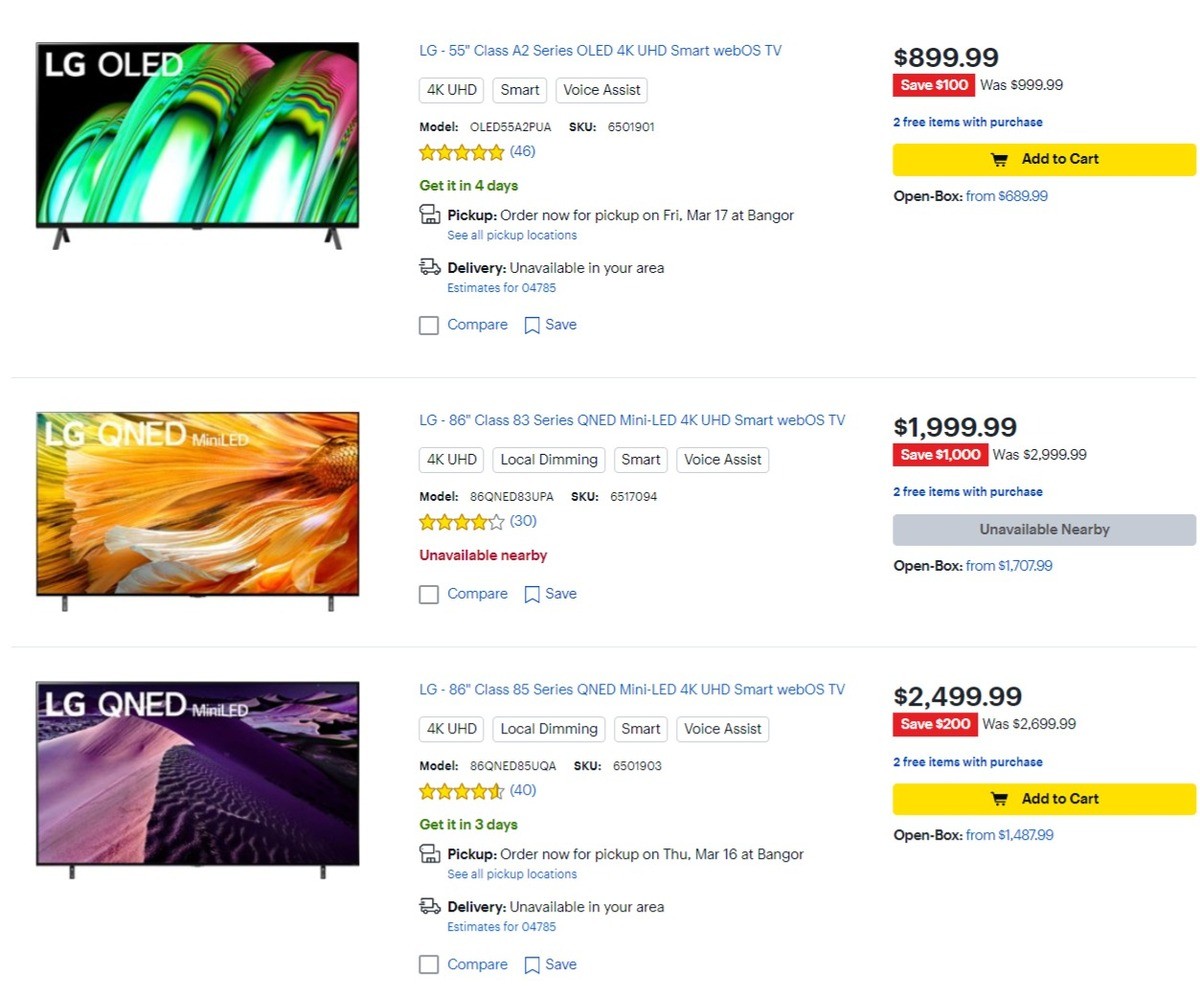Check Compare for the 83 Series QNED
The image size is (1200, 995).
coord(428,593)
